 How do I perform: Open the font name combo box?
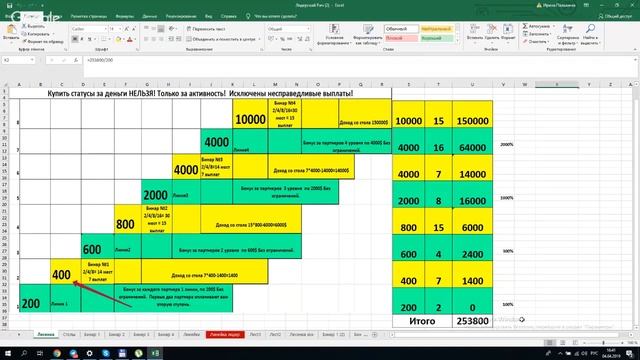click(x=89, y=29)
